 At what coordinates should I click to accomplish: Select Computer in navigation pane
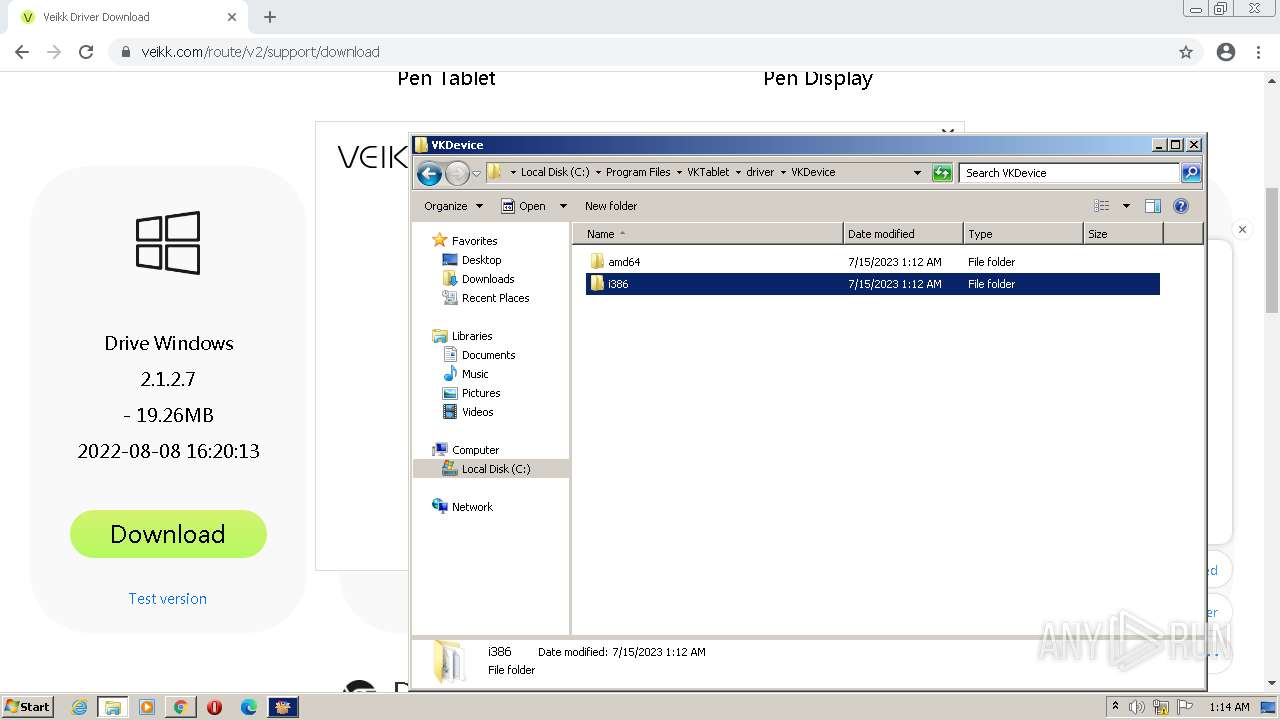point(475,450)
